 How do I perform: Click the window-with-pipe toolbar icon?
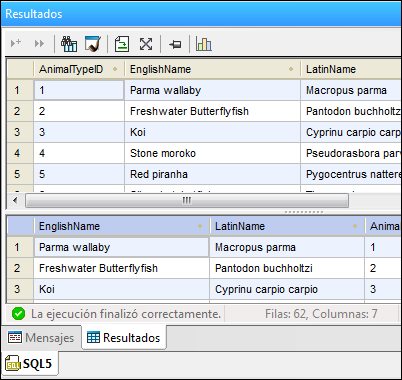[x=93, y=44]
